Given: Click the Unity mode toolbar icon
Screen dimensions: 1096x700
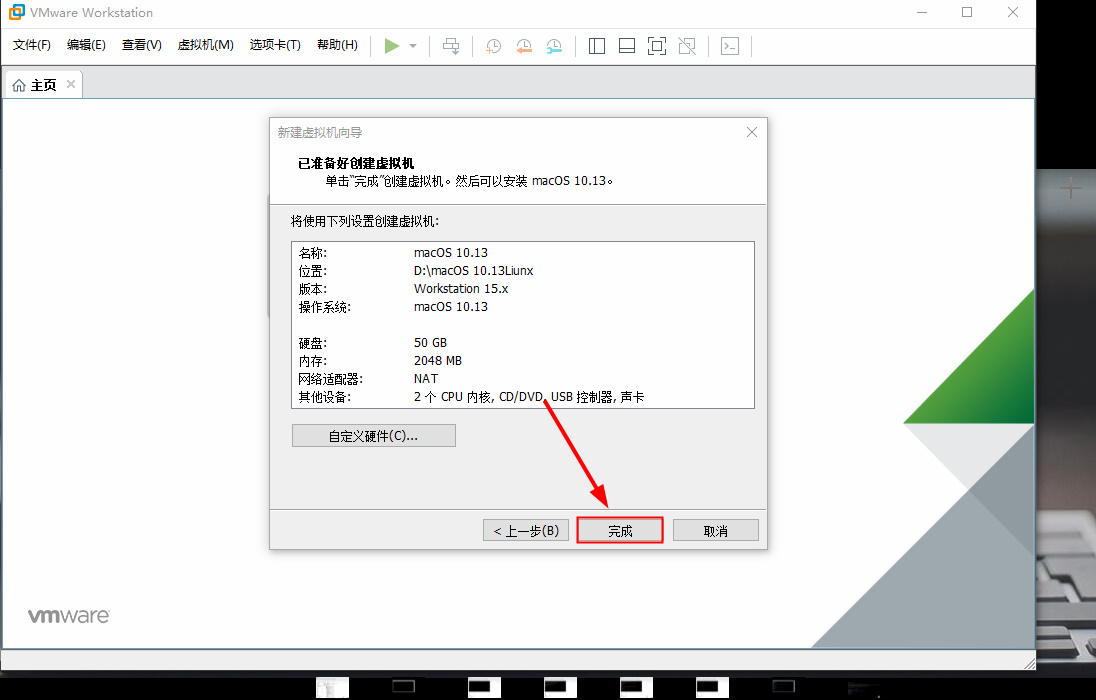Looking at the screenshot, I should point(687,46).
